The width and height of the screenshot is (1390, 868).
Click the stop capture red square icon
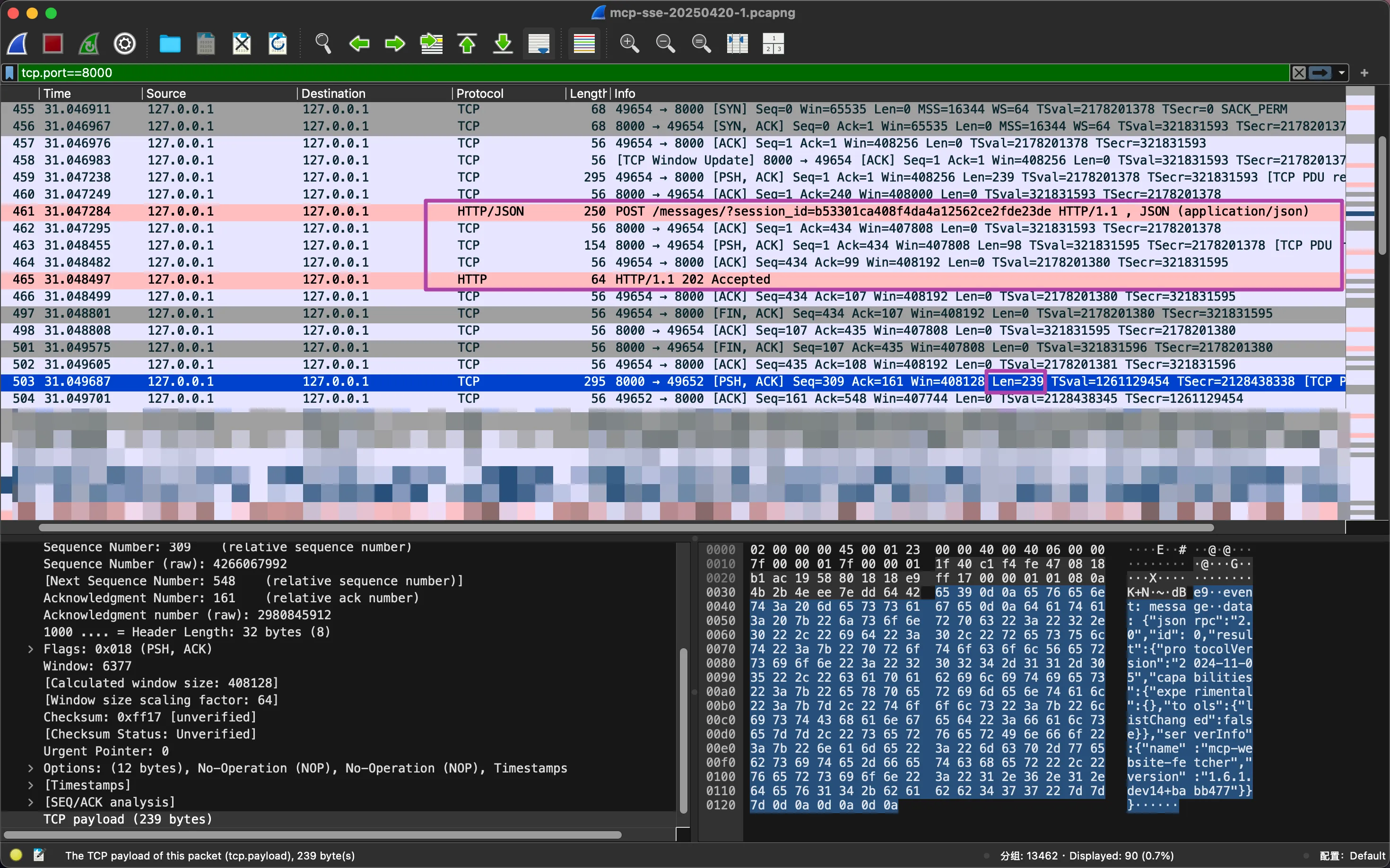pyautogui.click(x=53, y=43)
